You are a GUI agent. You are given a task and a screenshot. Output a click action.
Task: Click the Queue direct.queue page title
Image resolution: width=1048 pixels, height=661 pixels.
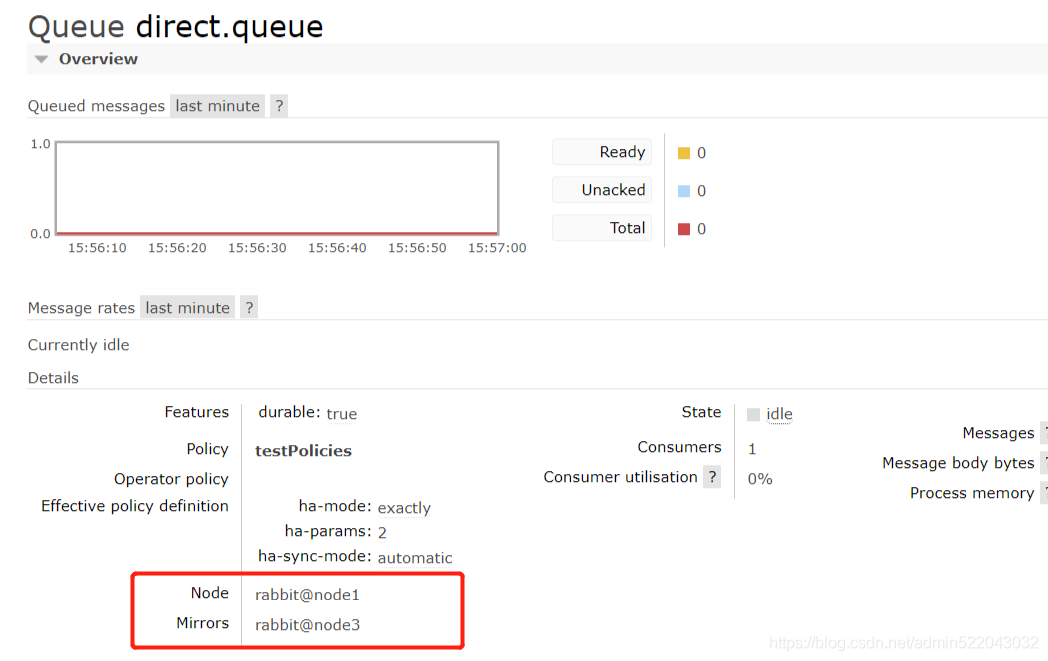[x=176, y=27]
